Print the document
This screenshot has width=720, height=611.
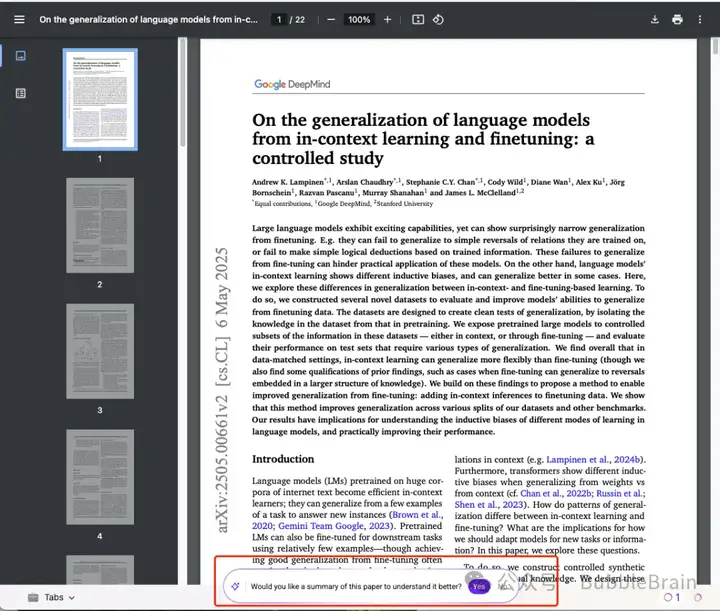pyautogui.click(x=677, y=19)
